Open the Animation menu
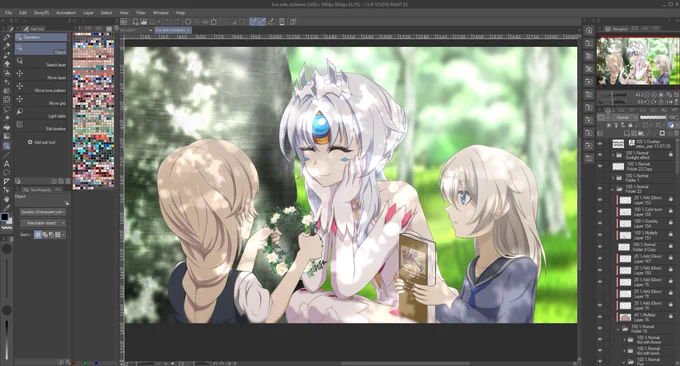 pos(66,13)
